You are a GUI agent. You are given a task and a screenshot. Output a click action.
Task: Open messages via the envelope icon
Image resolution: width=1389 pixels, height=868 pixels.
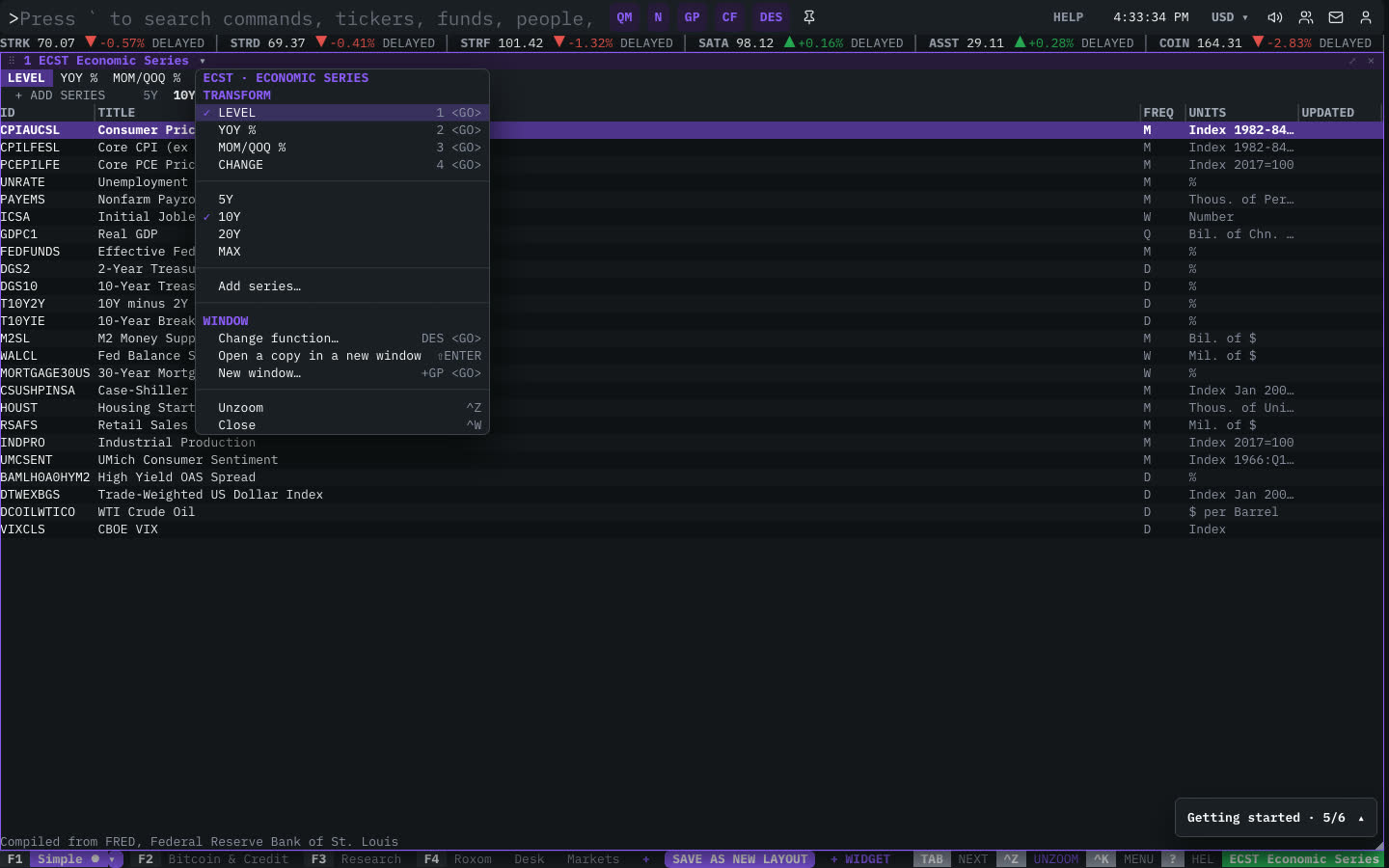[1336, 17]
